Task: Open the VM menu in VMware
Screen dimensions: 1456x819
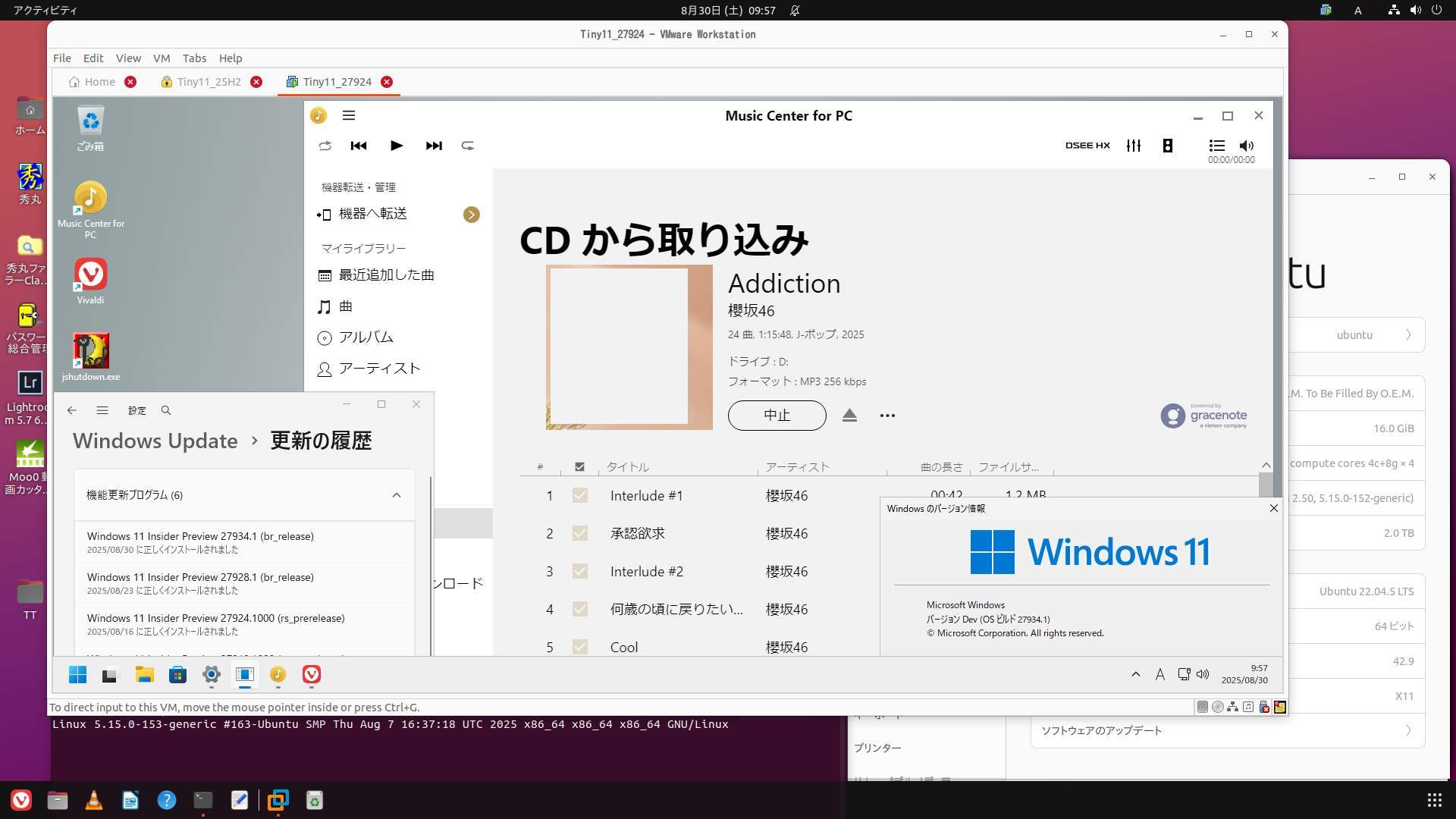Action: pyautogui.click(x=161, y=58)
